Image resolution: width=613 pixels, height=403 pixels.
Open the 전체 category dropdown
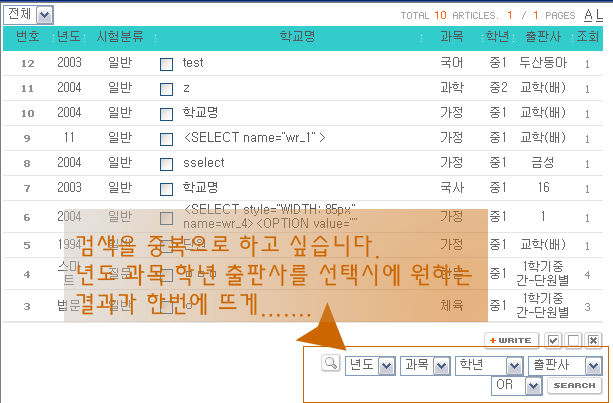point(28,15)
